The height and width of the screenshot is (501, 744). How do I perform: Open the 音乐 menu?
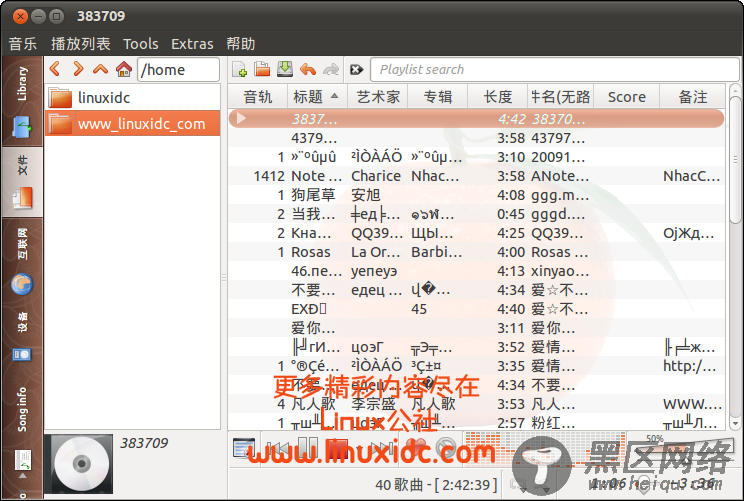coord(22,44)
